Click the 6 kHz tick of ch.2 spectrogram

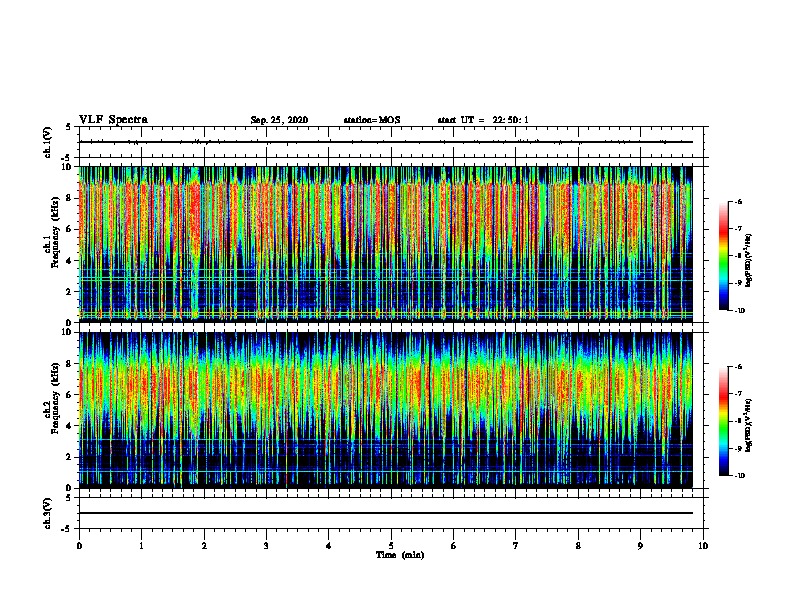coord(69,395)
